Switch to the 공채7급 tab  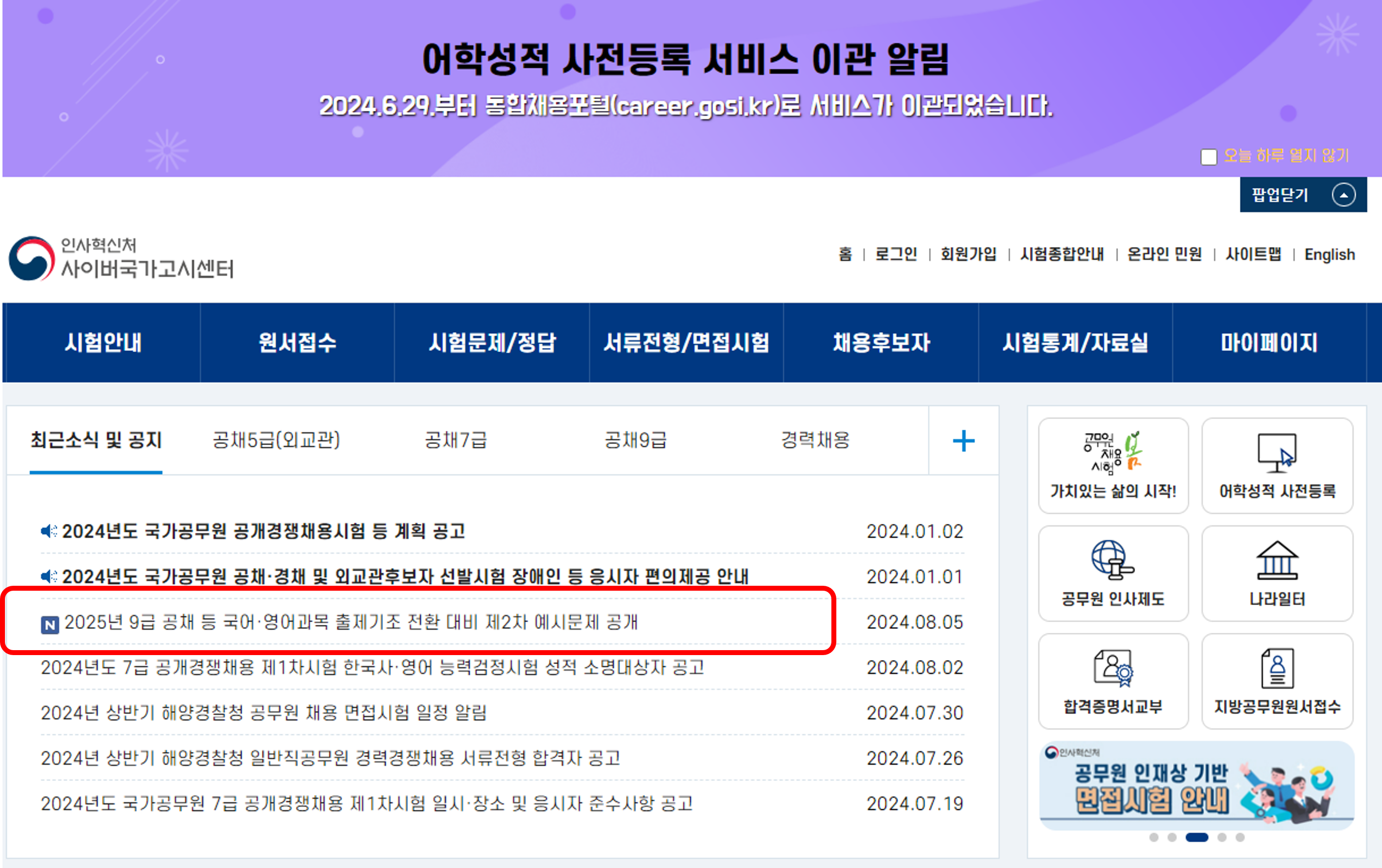click(x=455, y=440)
